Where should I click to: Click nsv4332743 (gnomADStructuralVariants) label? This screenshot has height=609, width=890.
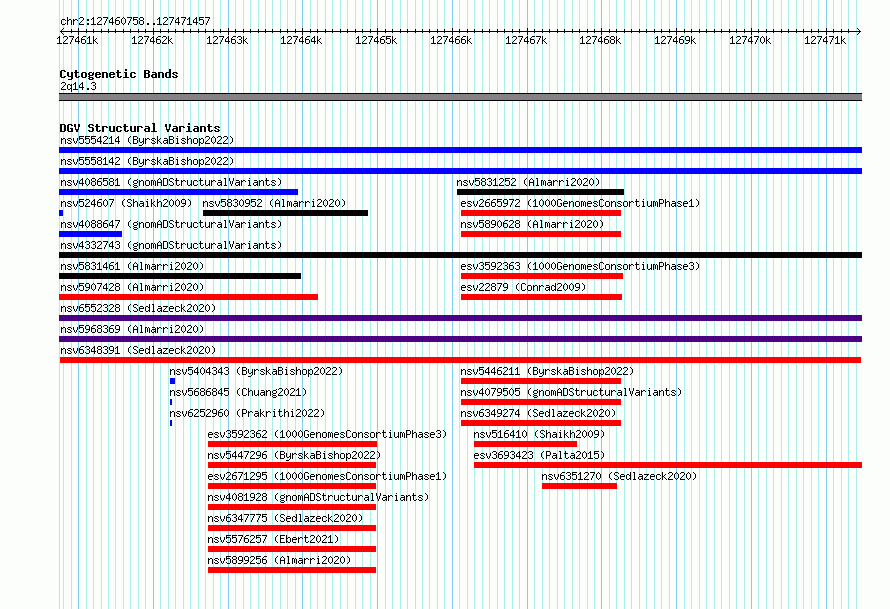(x=171, y=245)
